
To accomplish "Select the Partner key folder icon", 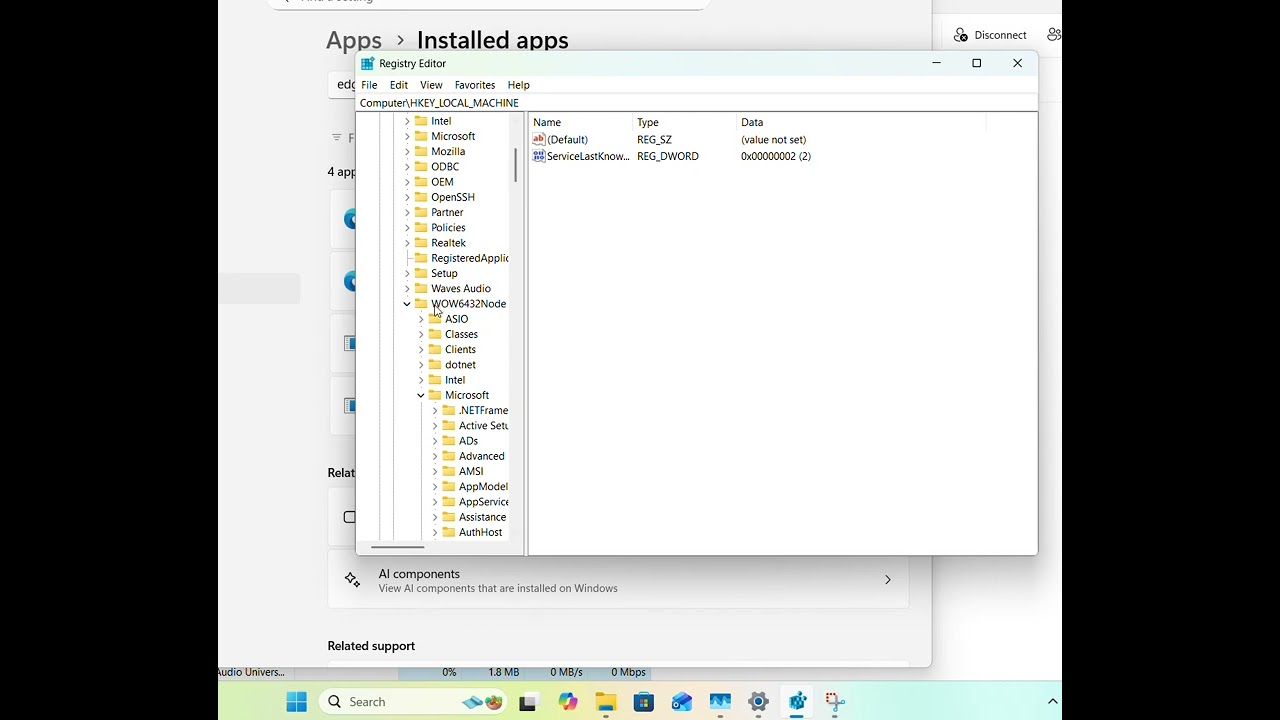I will [421, 212].
